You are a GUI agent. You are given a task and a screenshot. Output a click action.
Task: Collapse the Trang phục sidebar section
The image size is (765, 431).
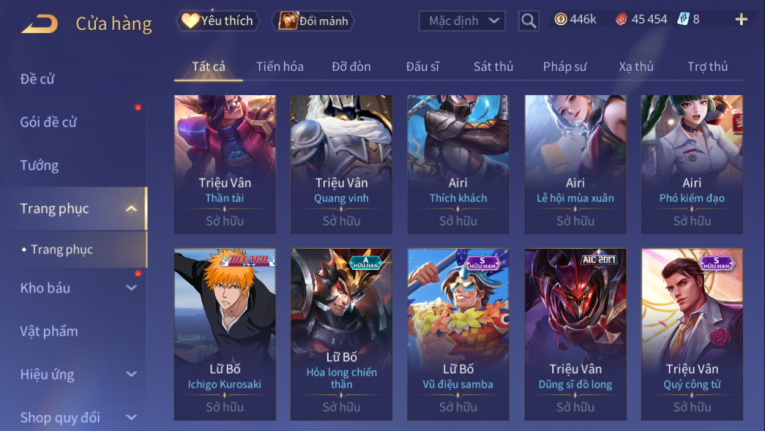pos(131,209)
